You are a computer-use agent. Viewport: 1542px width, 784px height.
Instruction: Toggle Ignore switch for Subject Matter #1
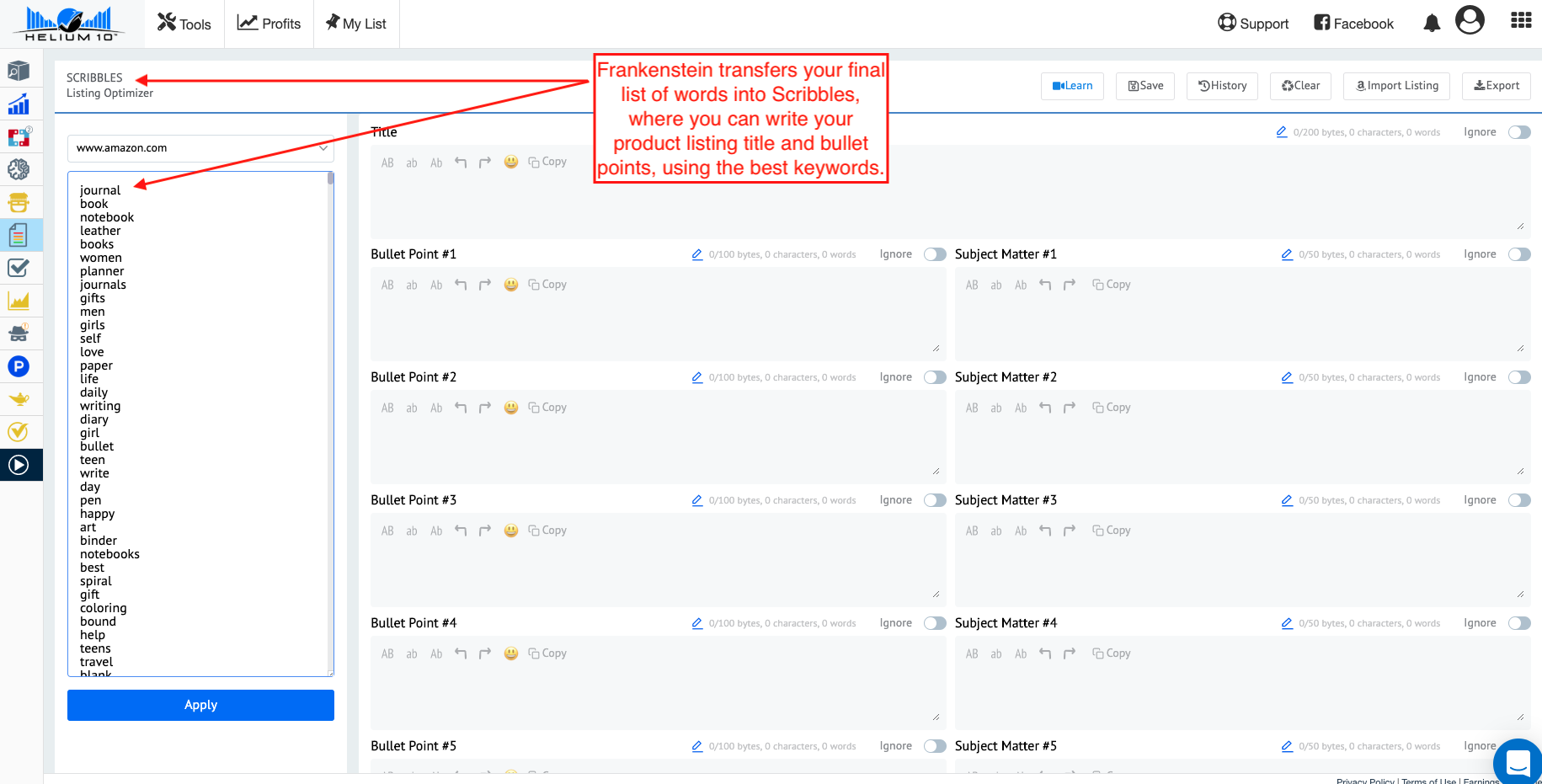tap(1519, 254)
